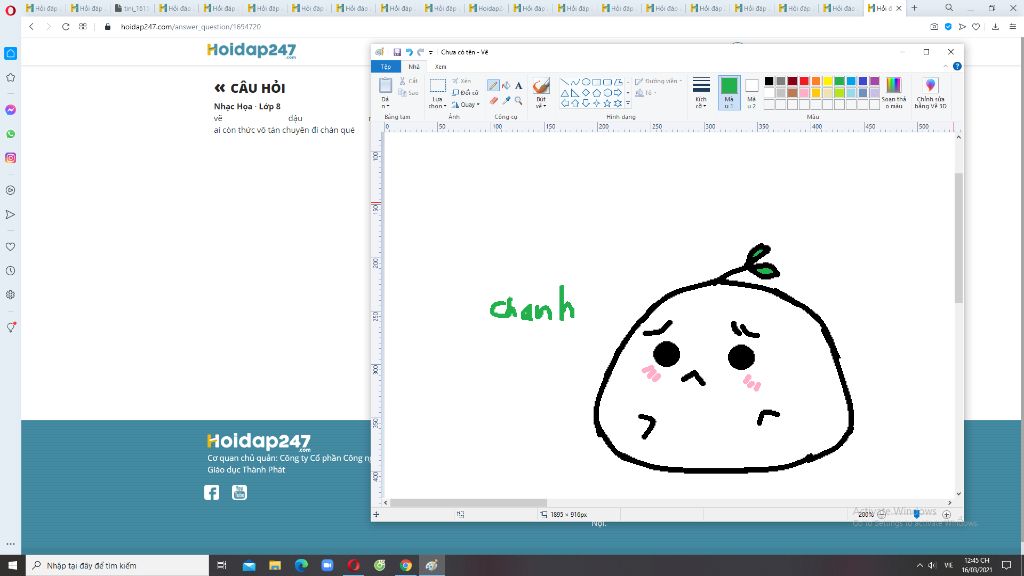Select the Fill with color bucket tool
1024x576 pixels.
click(x=506, y=86)
